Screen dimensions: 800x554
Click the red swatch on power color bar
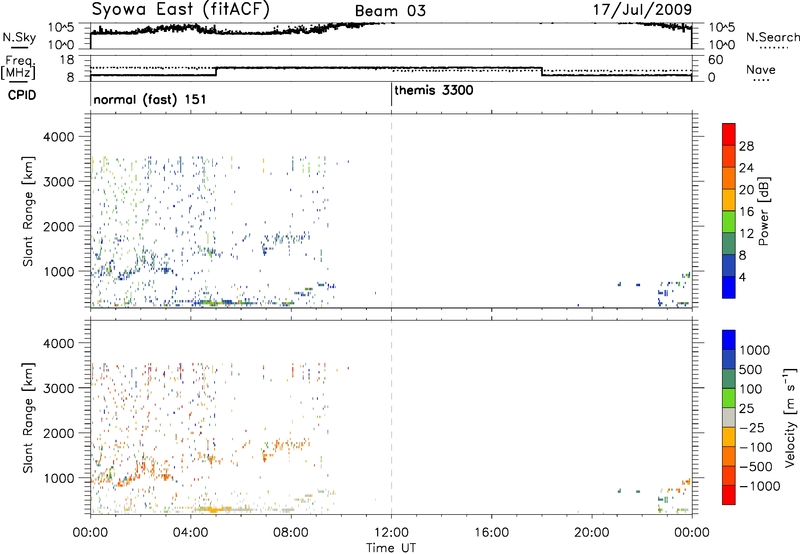729,134
